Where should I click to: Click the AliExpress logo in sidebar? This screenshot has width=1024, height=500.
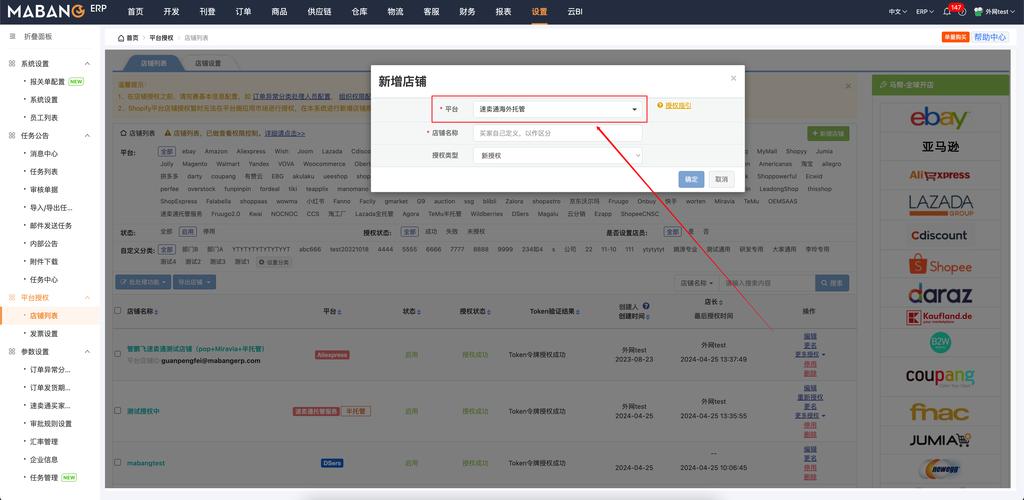[x=939, y=175]
